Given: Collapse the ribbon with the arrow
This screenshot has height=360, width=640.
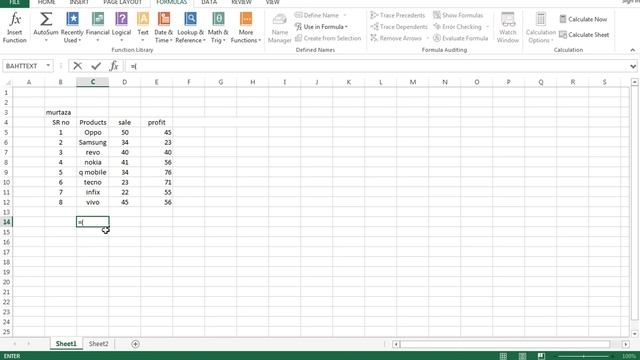Looking at the screenshot, I should pos(633,50).
